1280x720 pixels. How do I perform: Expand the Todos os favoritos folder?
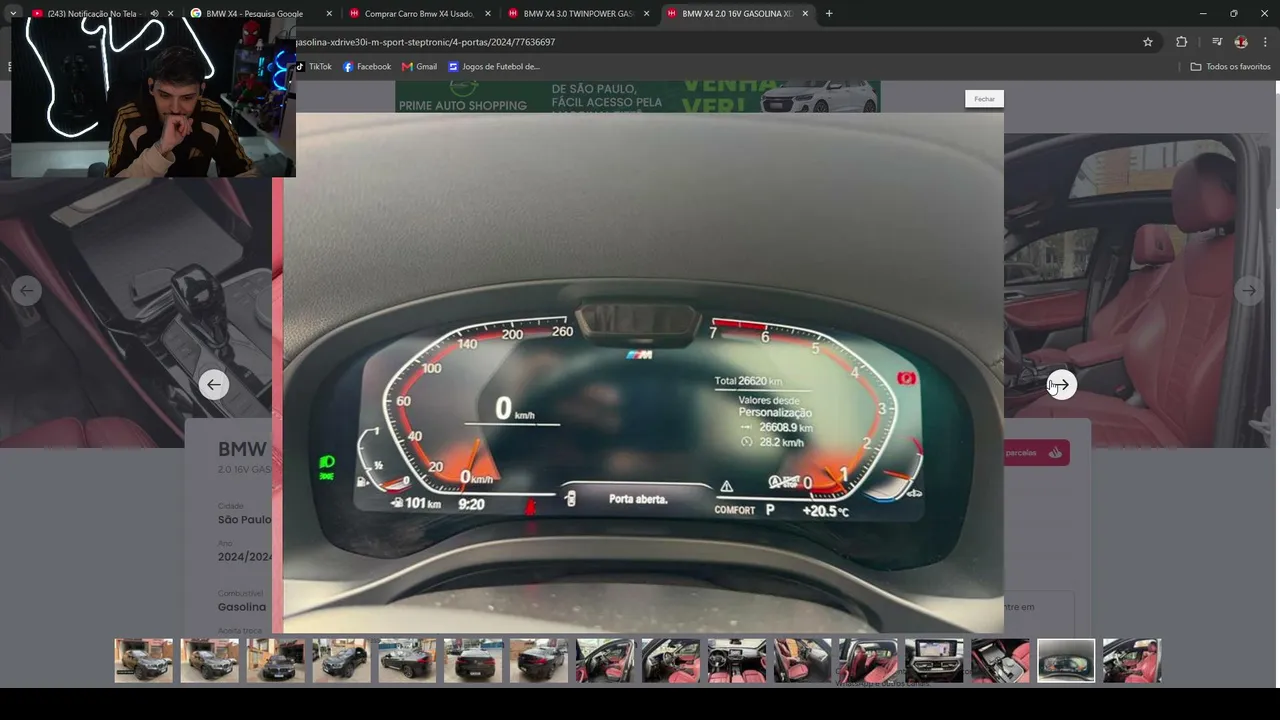1230,67
